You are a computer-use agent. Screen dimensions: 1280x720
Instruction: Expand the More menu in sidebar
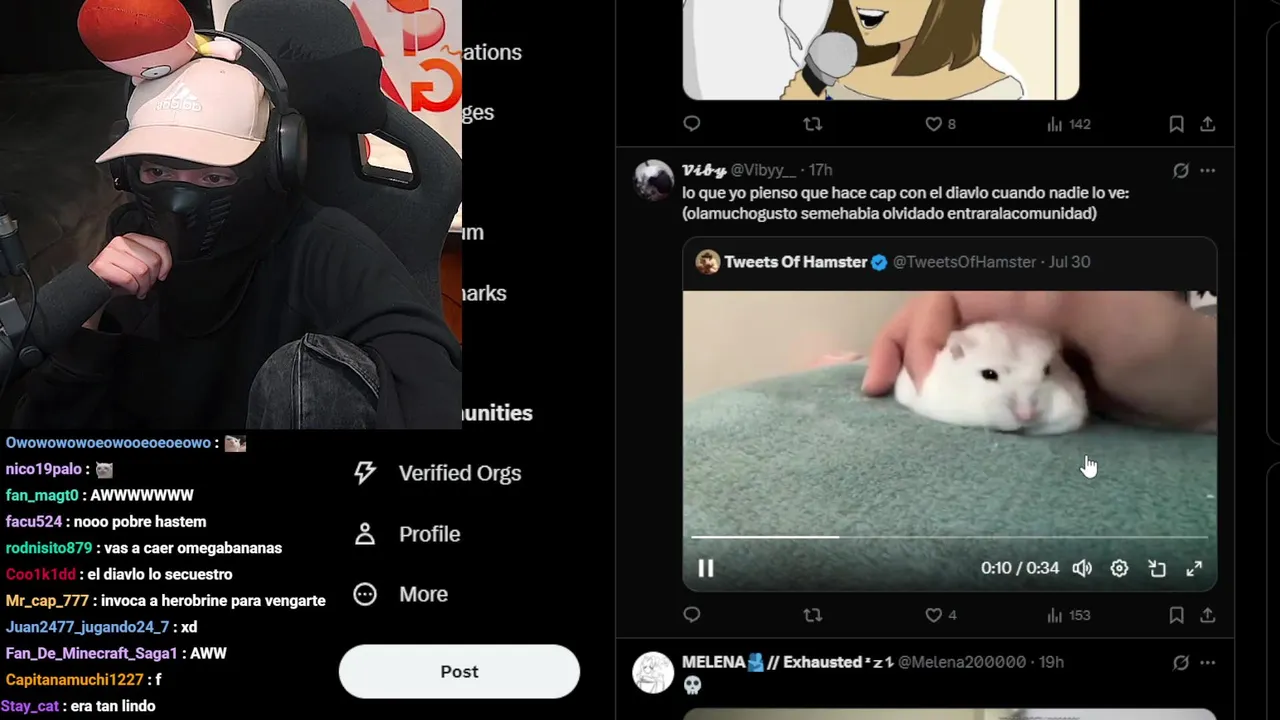(x=401, y=594)
